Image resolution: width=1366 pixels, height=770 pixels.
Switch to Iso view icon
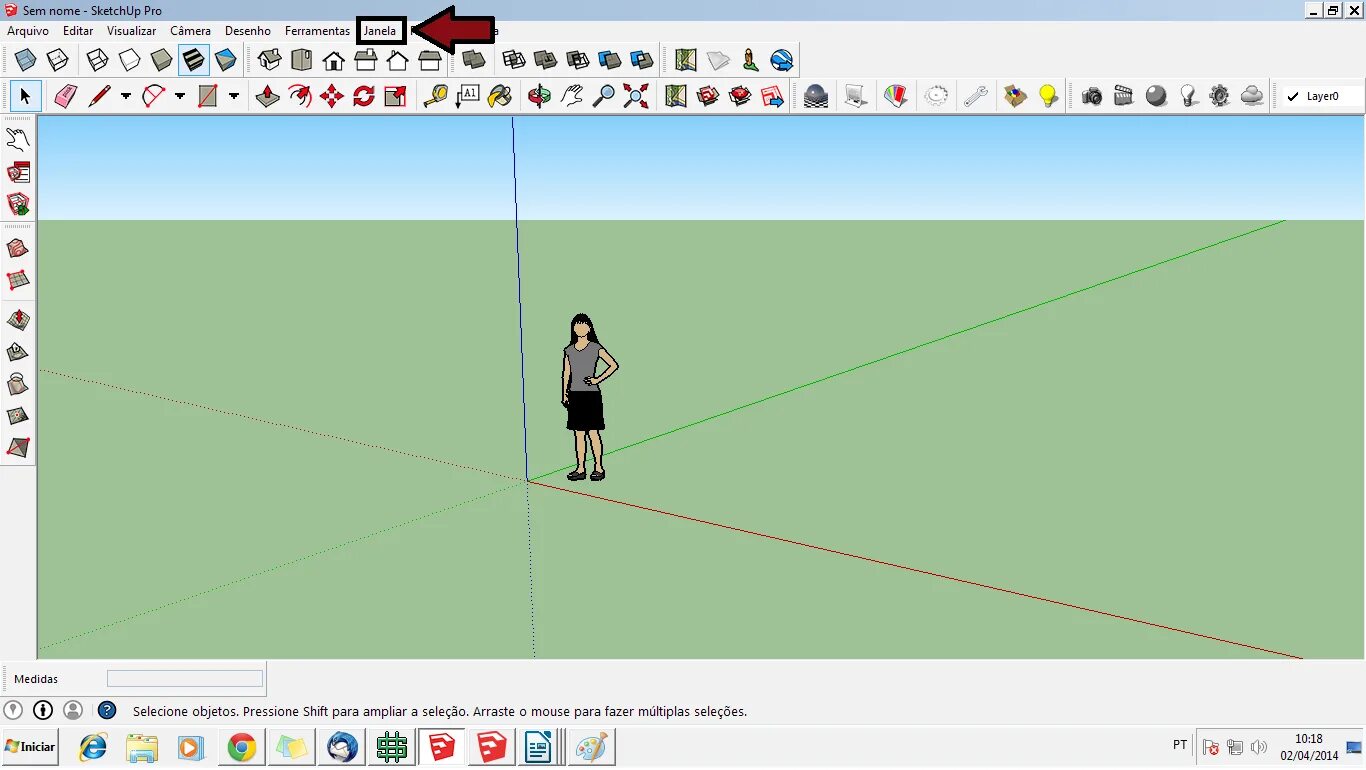pyautogui.click(x=270, y=60)
